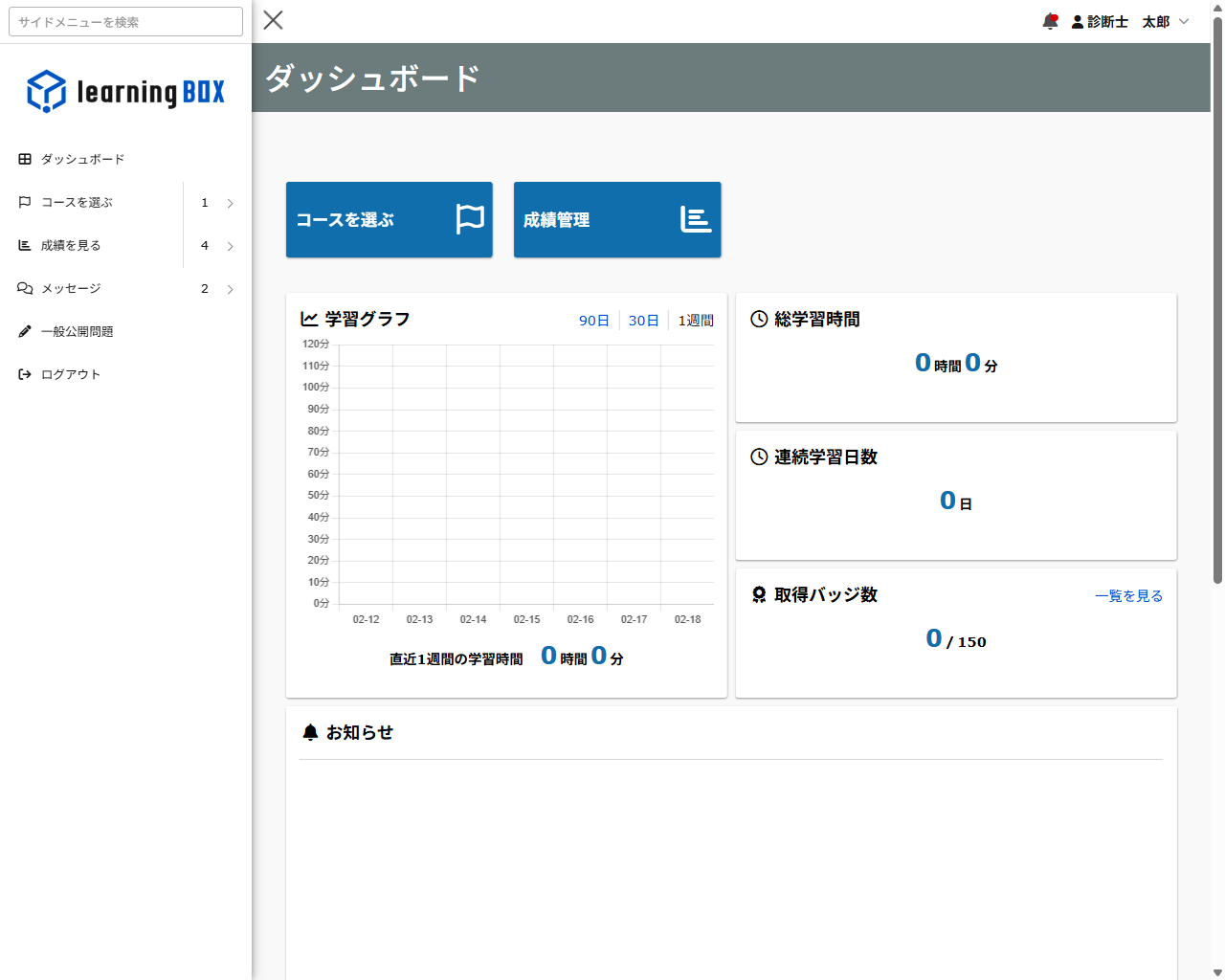Select the flag icon for コースを選ぶ
Screen dimensions: 1225x980
tap(24, 202)
